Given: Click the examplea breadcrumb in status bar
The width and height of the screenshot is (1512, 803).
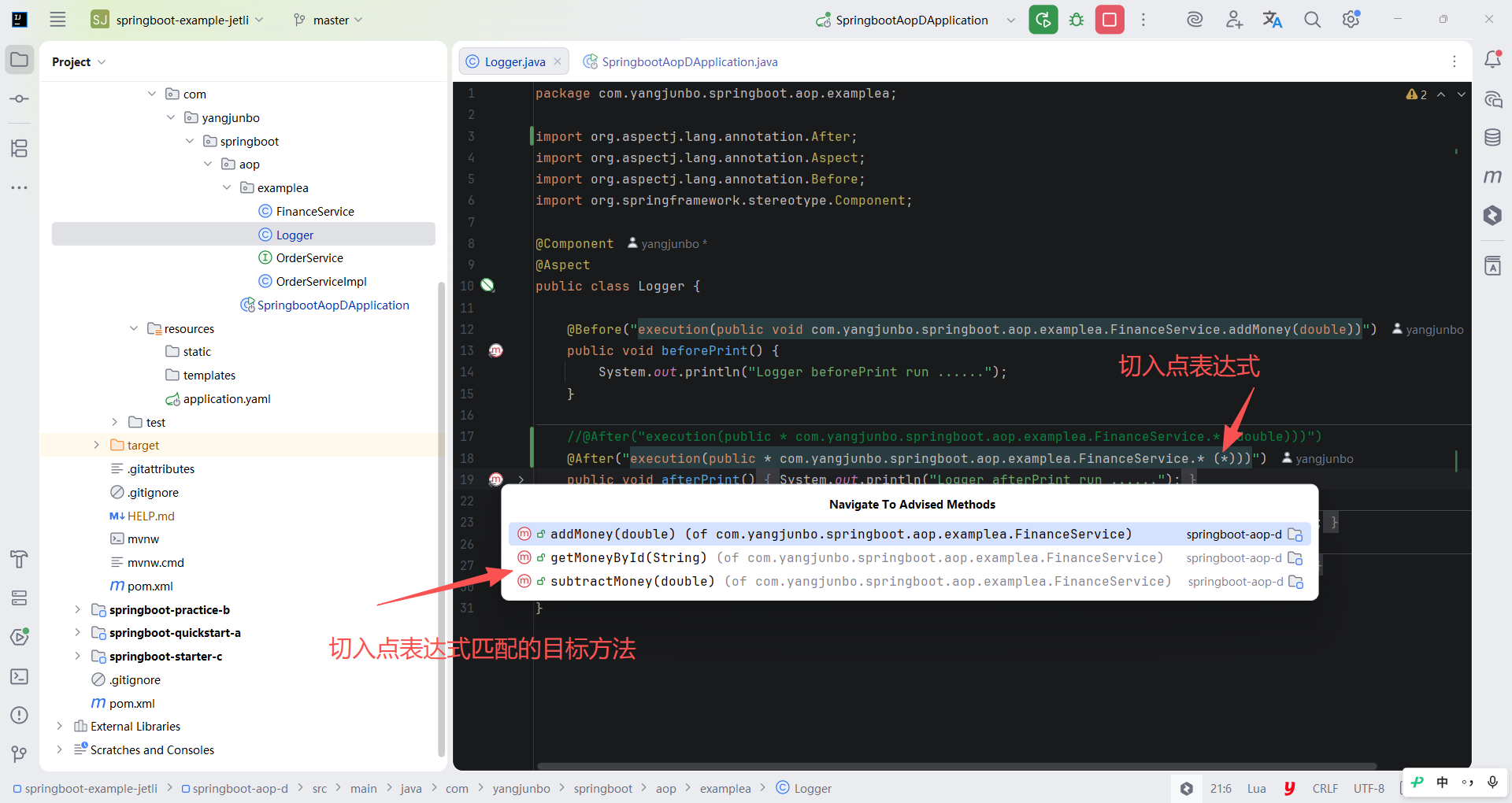Looking at the screenshot, I should (x=725, y=788).
